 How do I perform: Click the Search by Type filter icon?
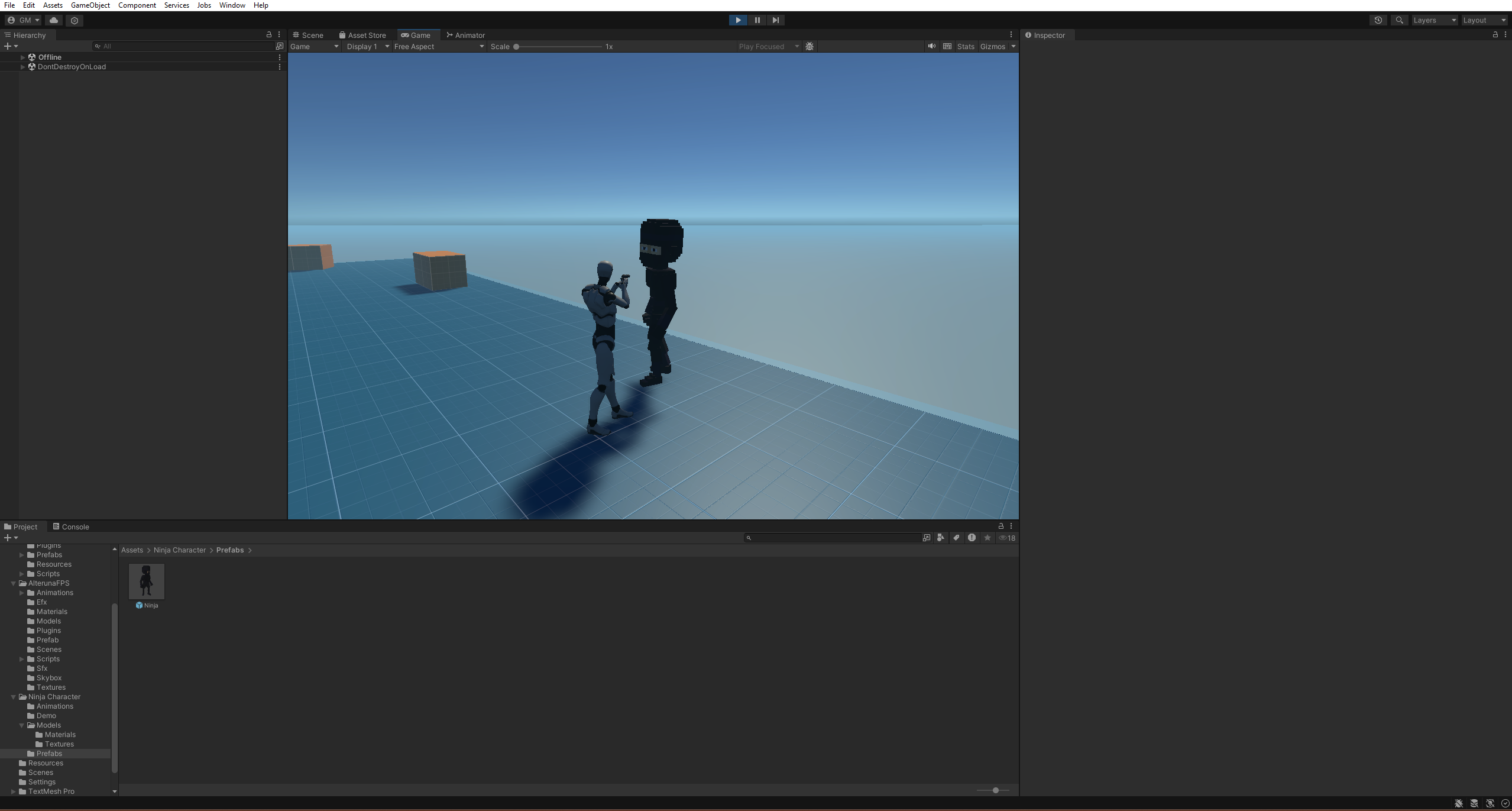[941, 538]
